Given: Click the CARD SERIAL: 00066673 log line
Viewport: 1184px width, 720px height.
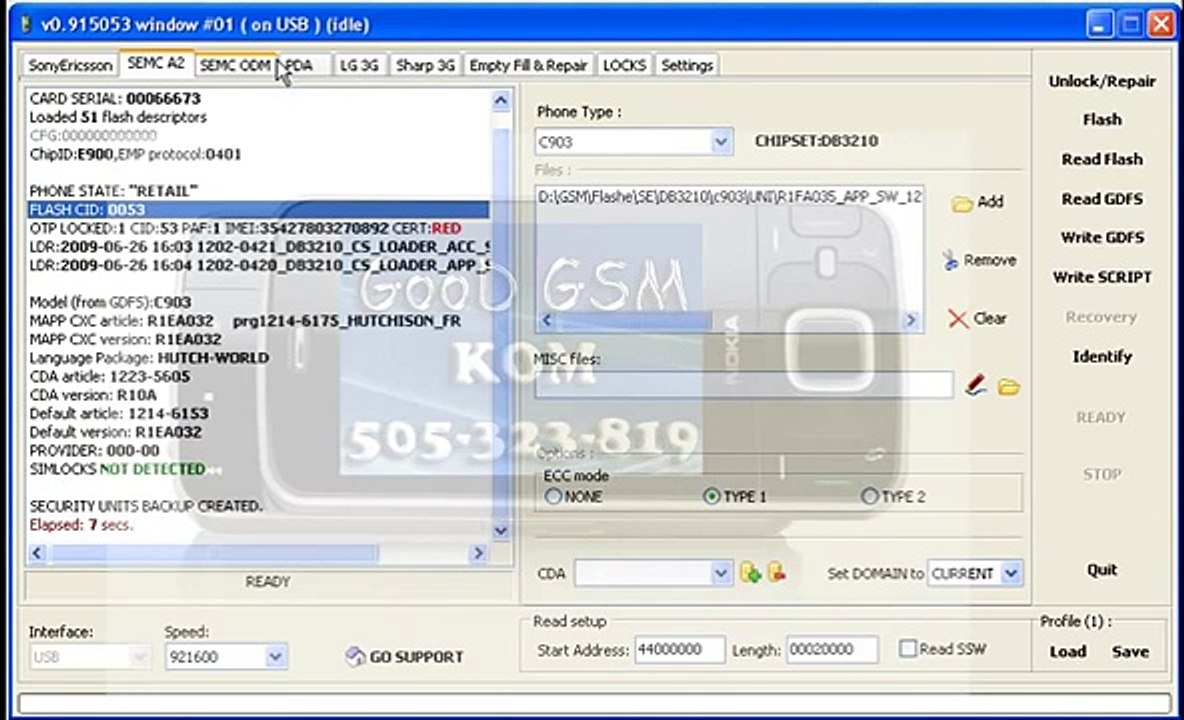Looking at the screenshot, I should coord(115,99).
